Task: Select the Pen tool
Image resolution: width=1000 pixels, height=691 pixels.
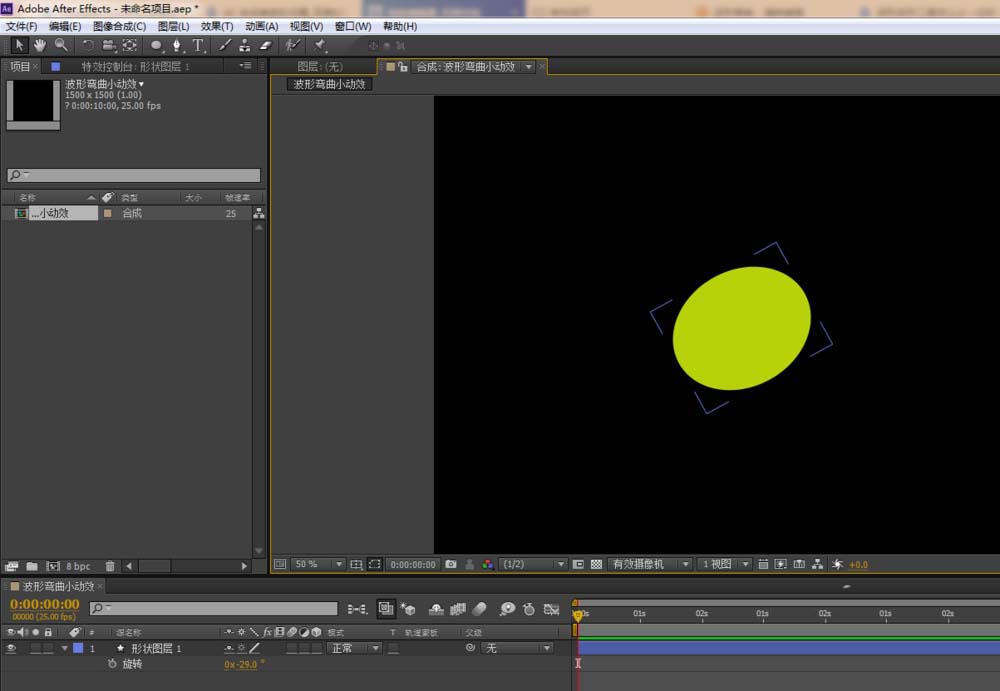Action: (x=177, y=45)
